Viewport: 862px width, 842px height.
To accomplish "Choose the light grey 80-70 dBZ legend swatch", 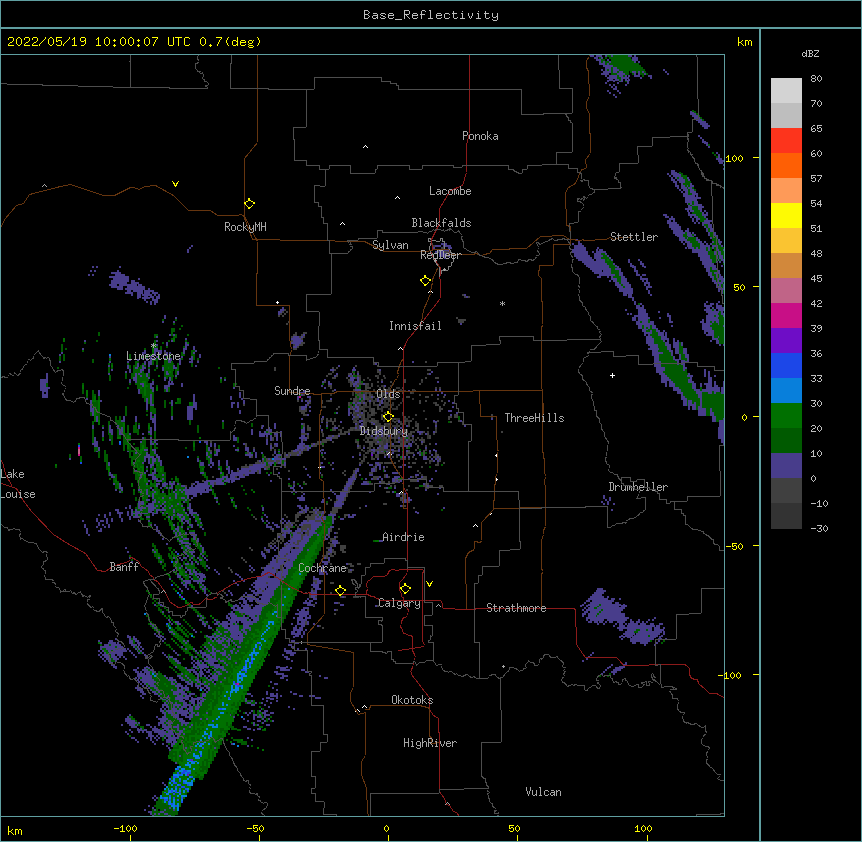I will click(786, 91).
